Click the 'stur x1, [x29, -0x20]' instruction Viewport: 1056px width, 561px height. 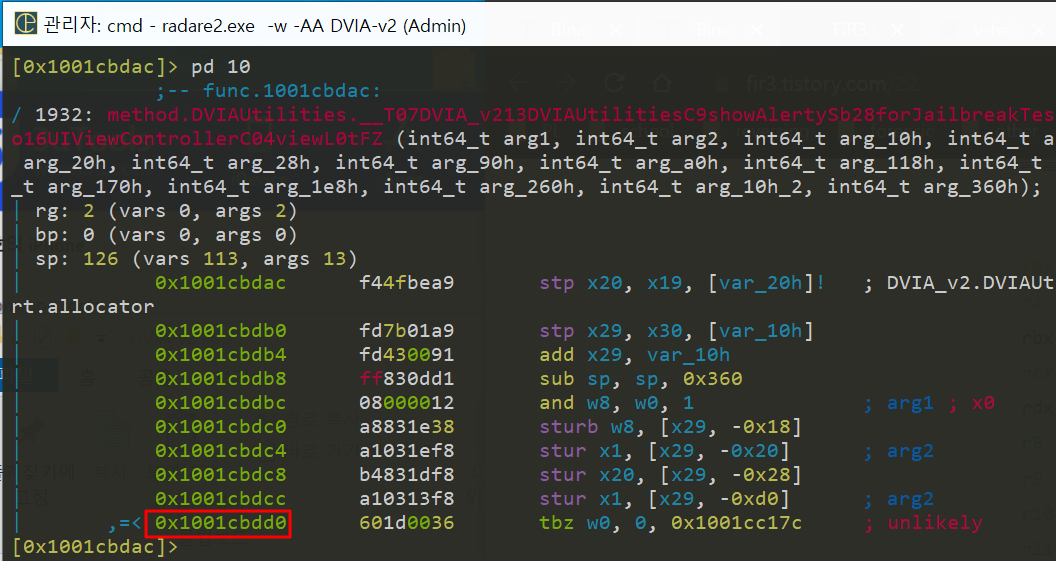(x=664, y=451)
